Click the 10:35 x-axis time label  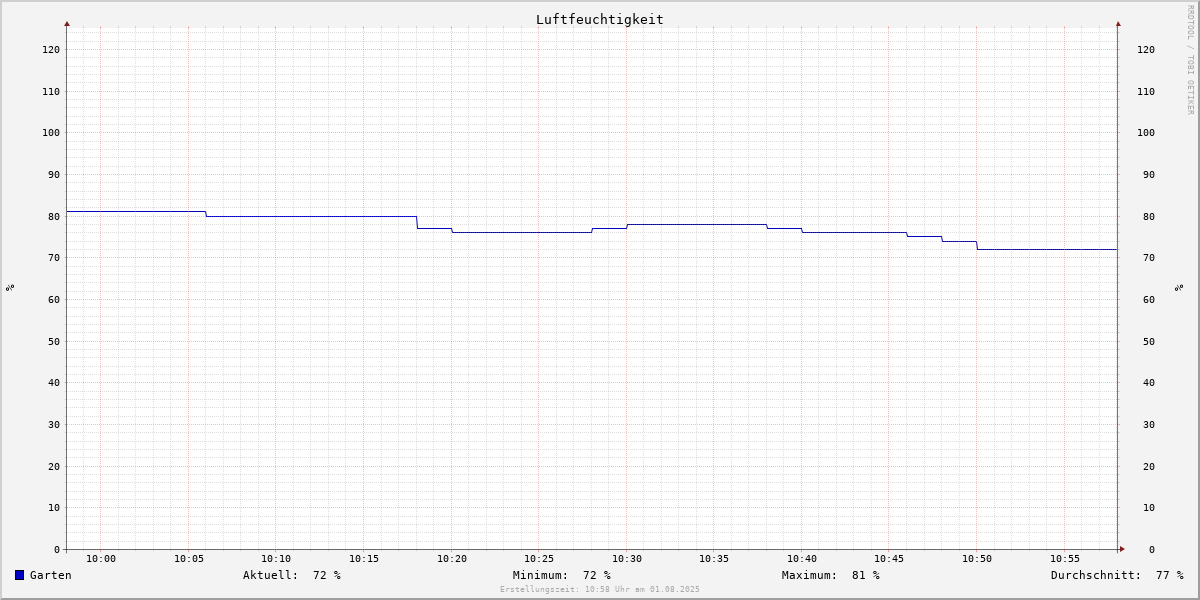(x=714, y=558)
